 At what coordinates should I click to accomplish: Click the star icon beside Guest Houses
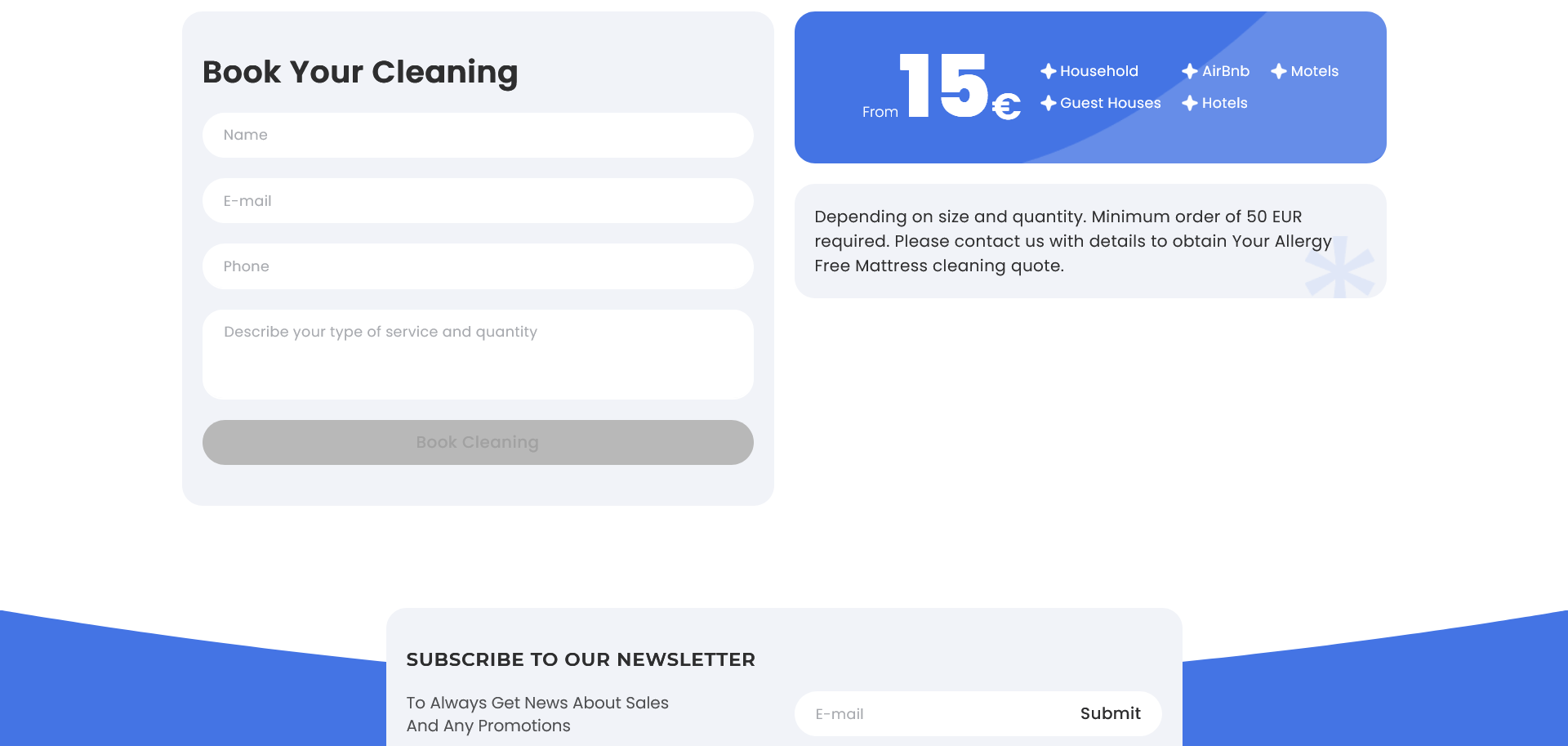(1049, 104)
